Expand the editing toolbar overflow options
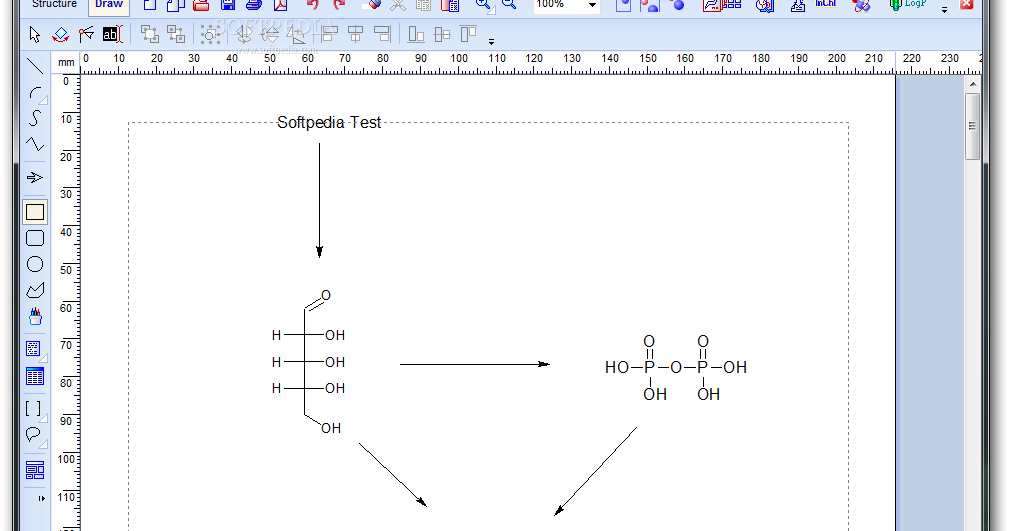 coord(491,42)
